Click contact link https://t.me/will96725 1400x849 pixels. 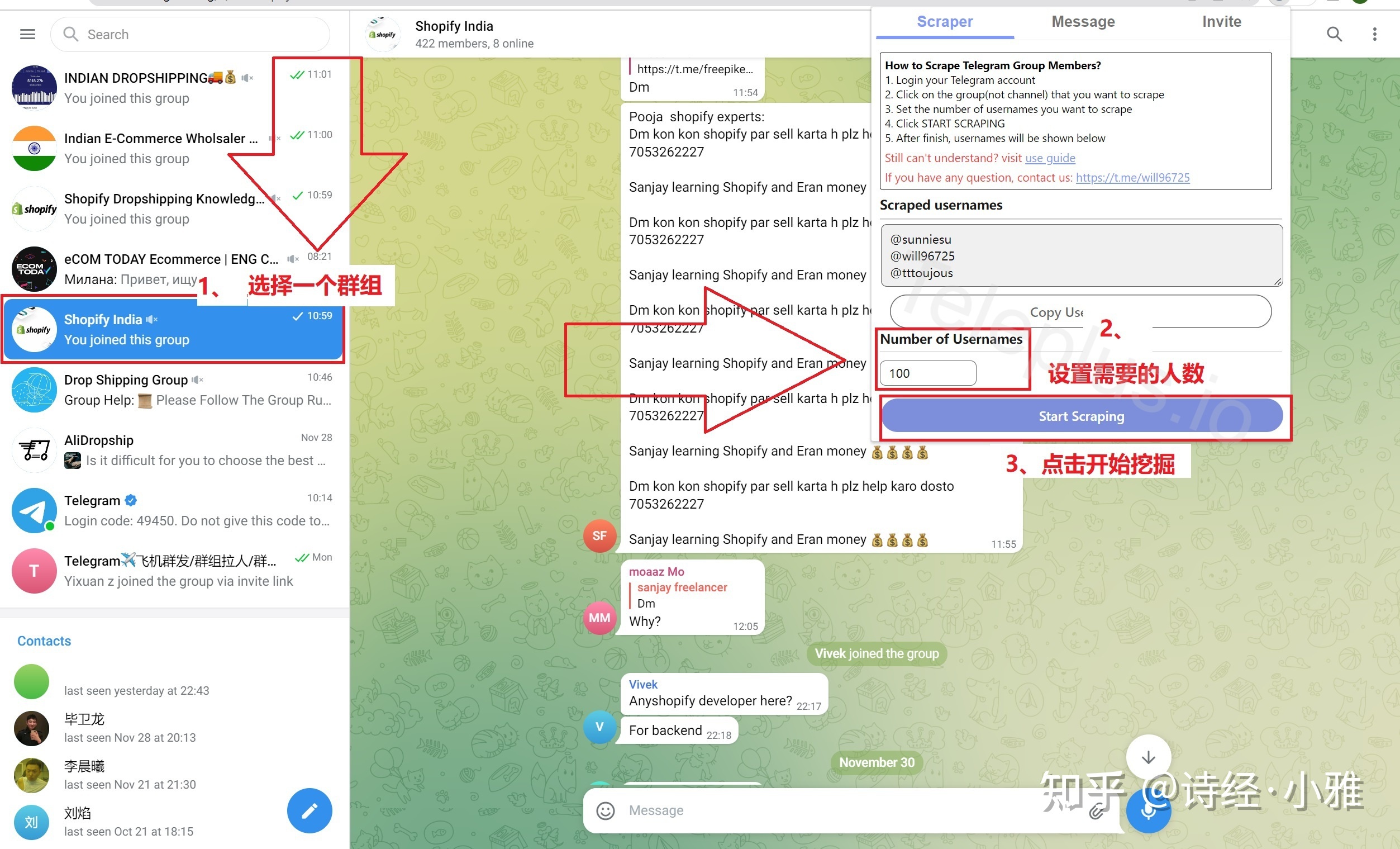(1135, 177)
